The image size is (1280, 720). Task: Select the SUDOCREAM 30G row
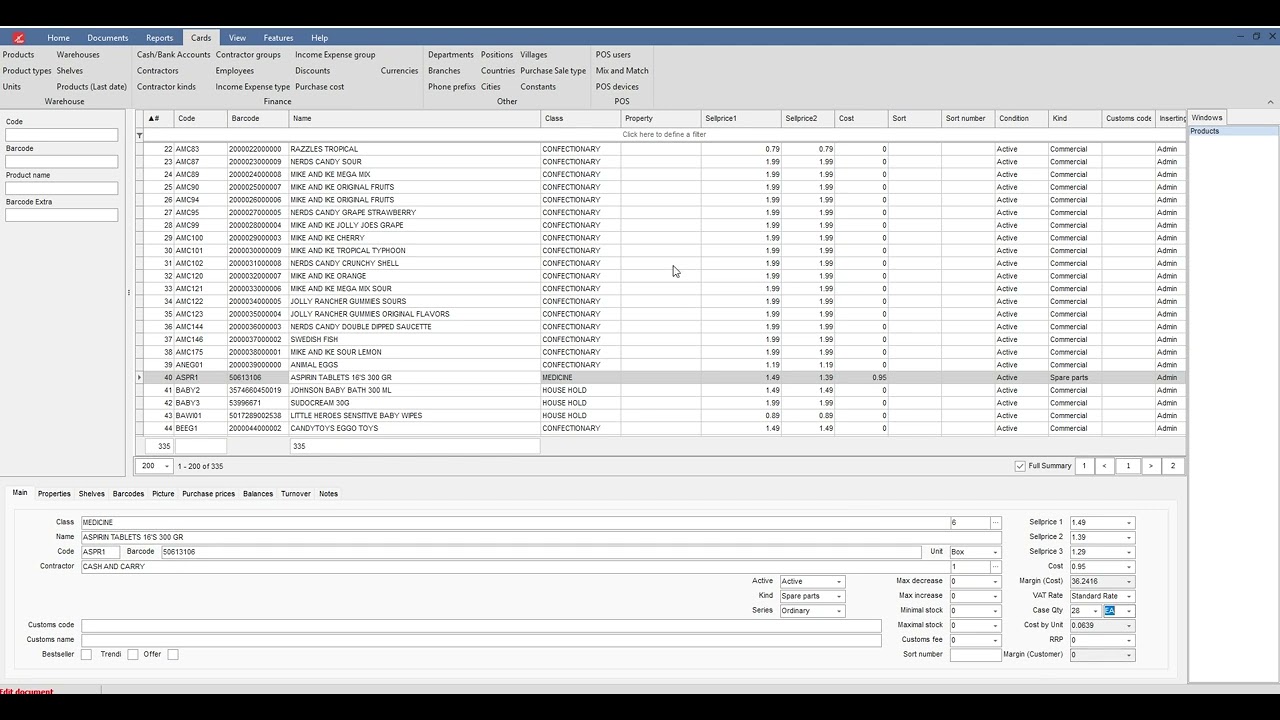[660, 403]
